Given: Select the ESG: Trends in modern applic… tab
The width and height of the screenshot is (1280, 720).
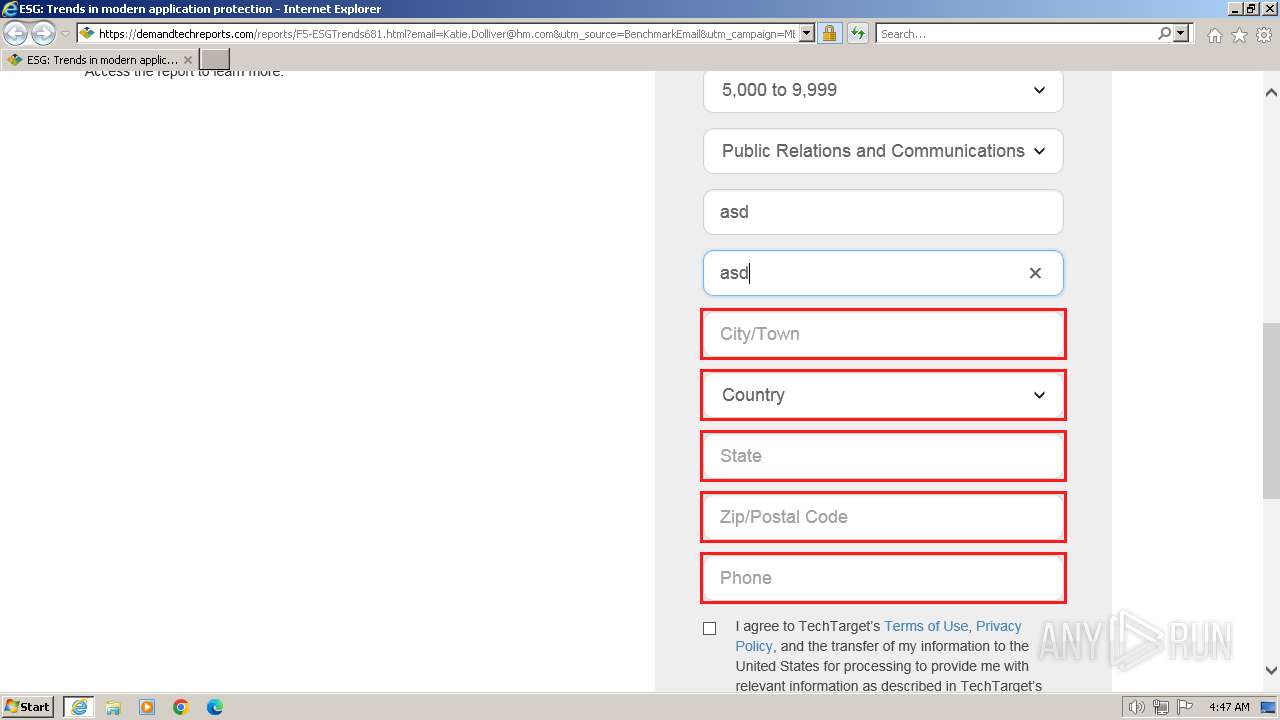Looking at the screenshot, I should [100, 60].
